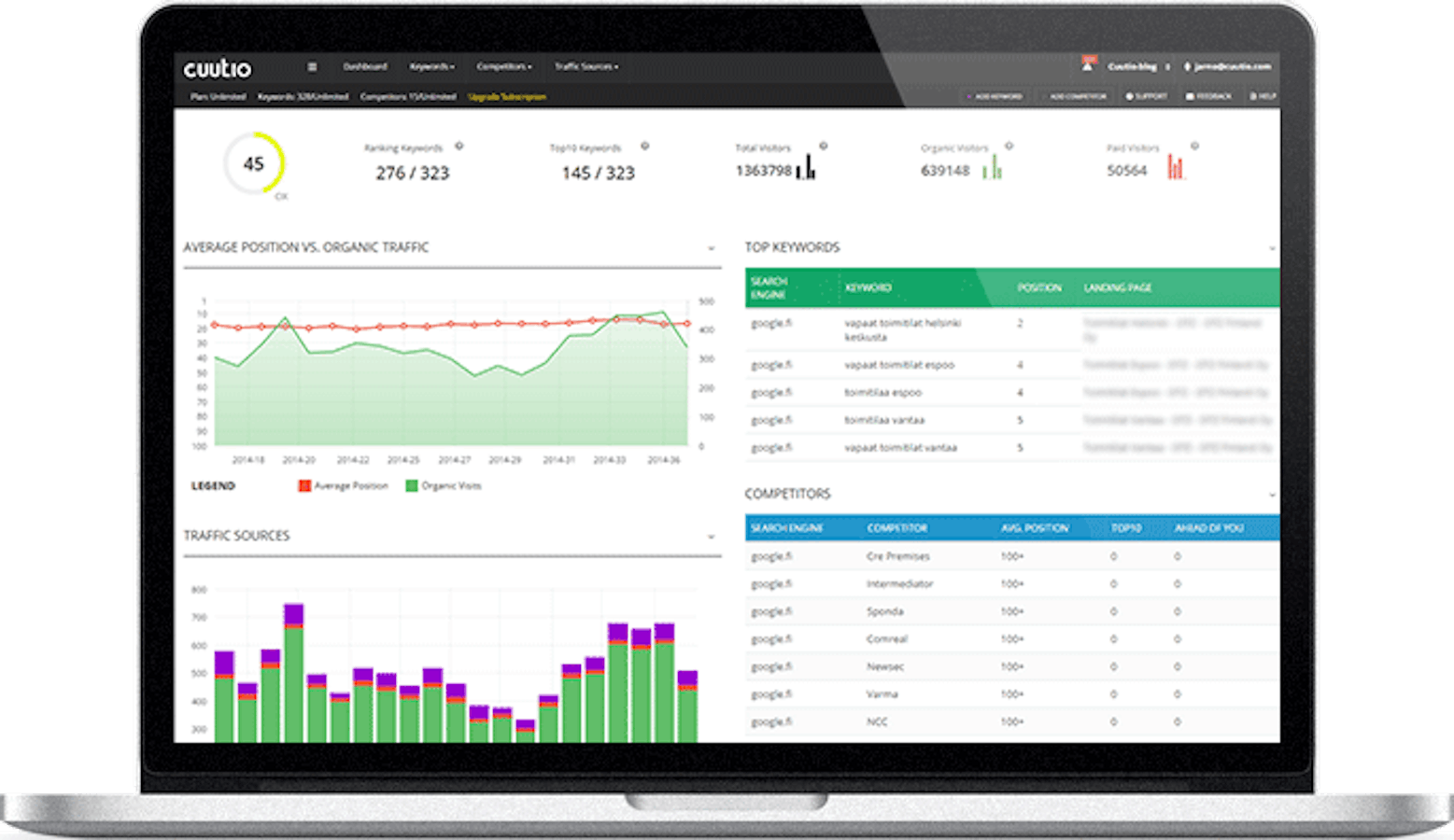Image resolution: width=1454 pixels, height=840 pixels.
Task: Click the red Paid Visitors mini bar chart
Action: coord(1176,167)
